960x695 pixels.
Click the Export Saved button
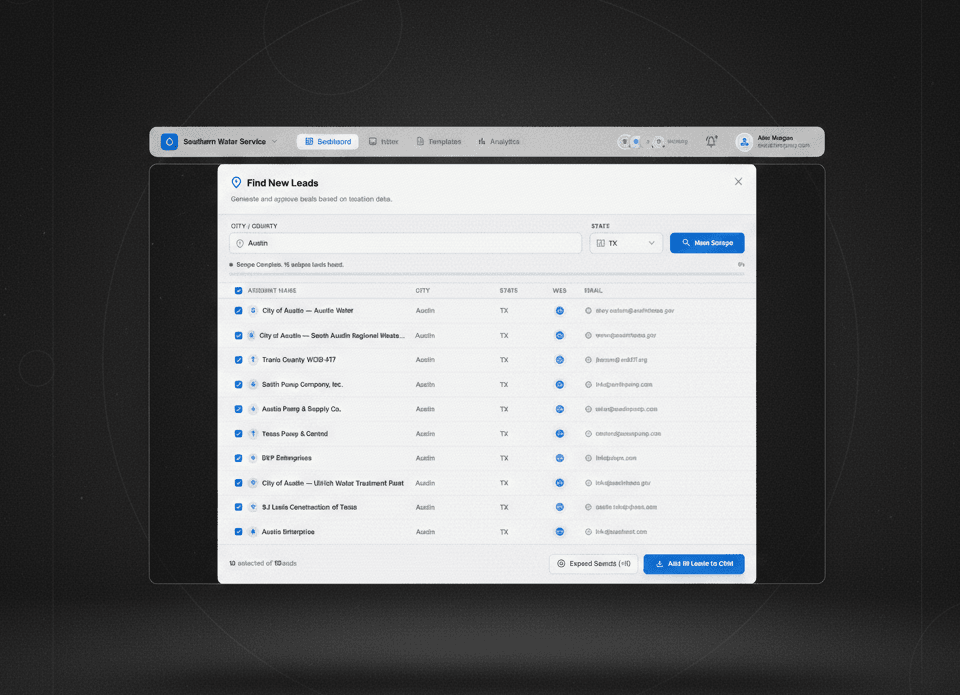(594, 563)
